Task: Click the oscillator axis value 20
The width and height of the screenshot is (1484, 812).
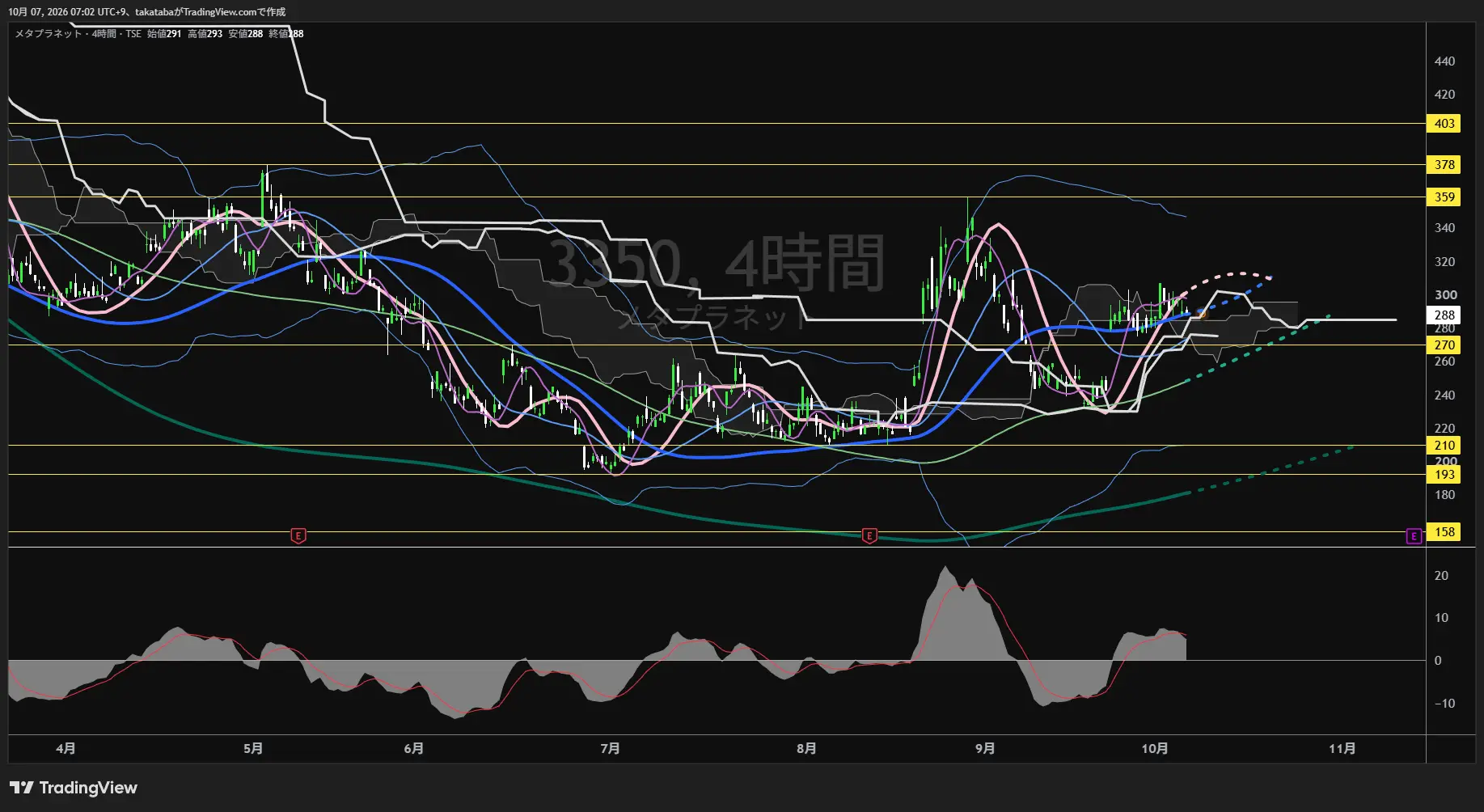Action: click(1441, 576)
